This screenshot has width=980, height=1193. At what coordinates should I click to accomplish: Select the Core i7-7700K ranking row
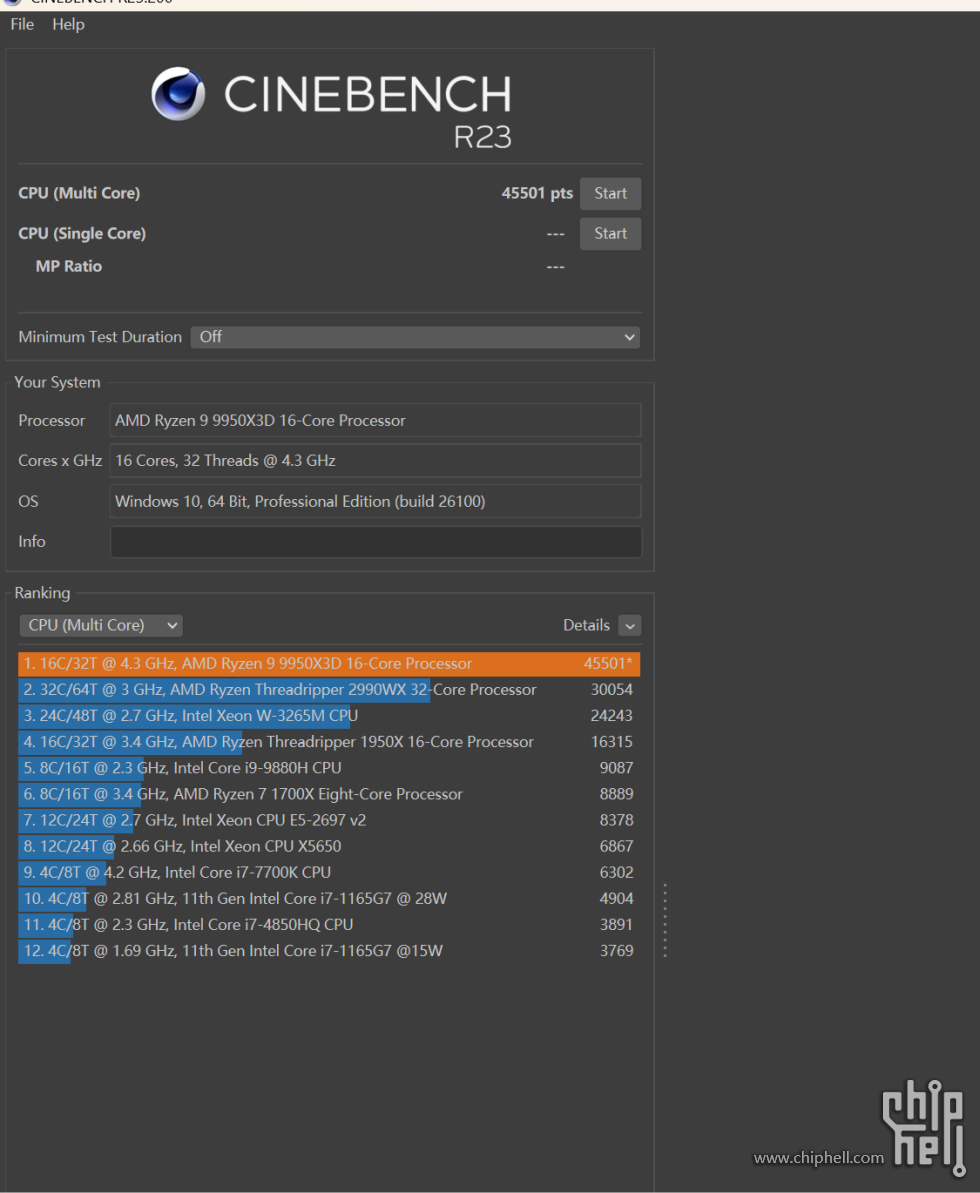329,873
